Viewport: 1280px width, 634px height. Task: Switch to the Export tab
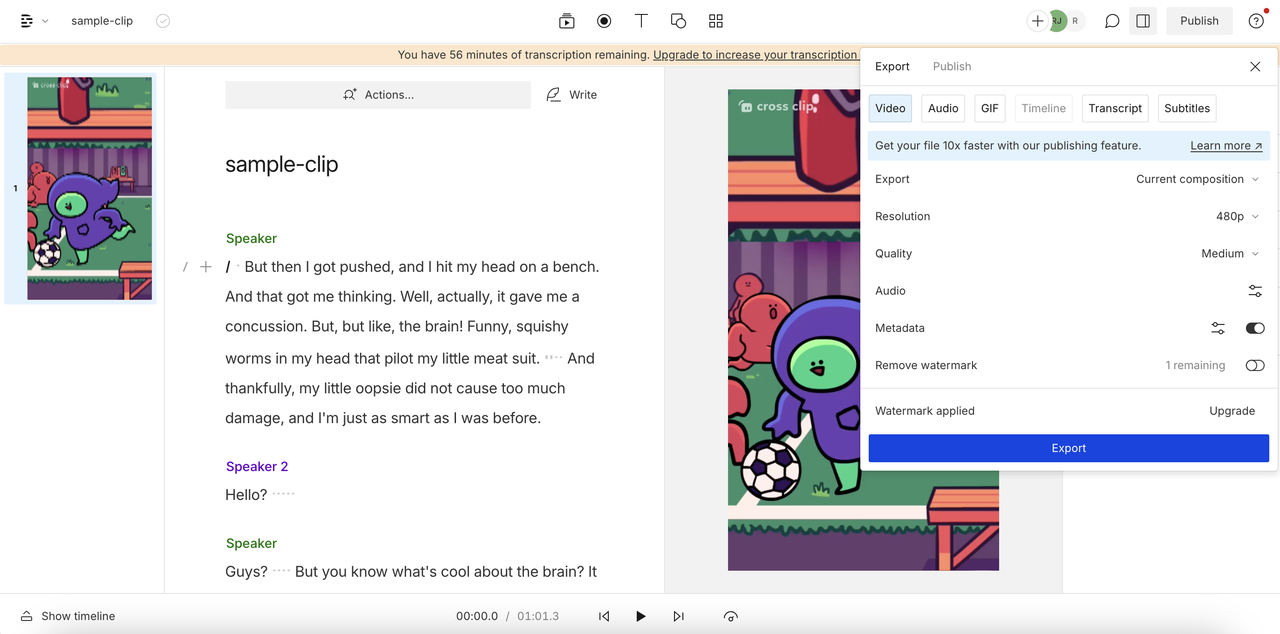coord(892,66)
